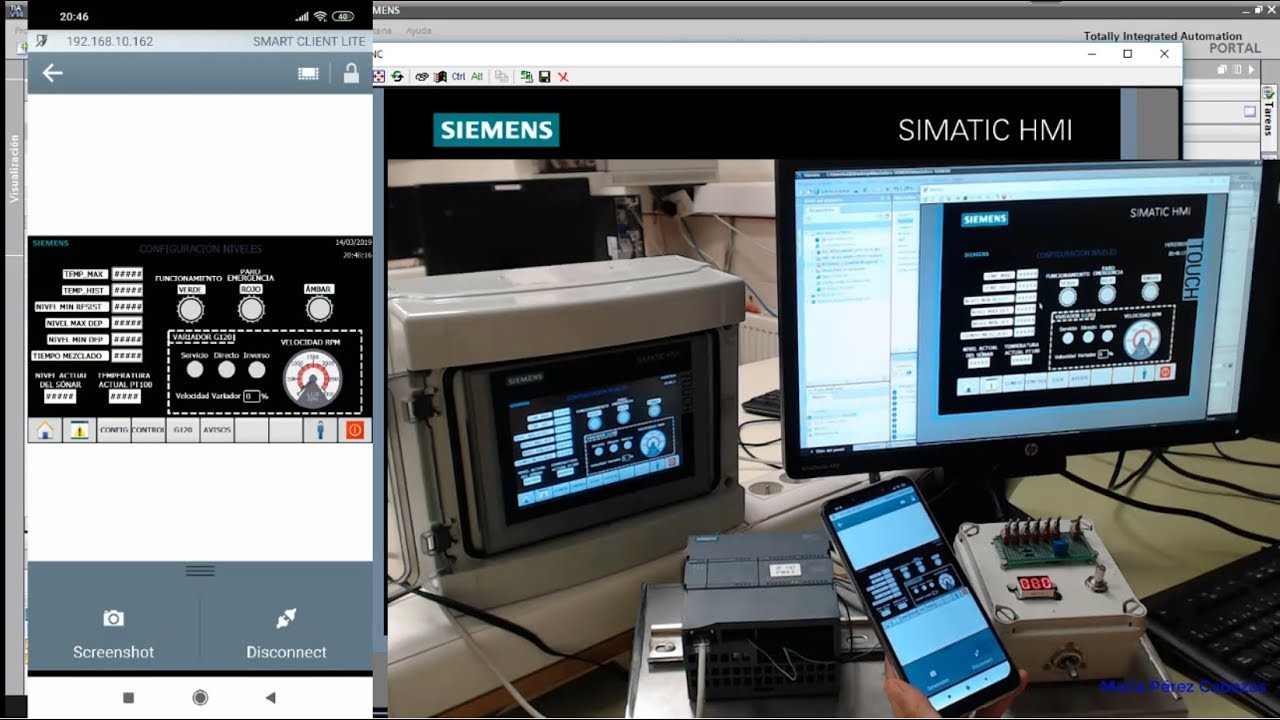Tap the red power stop-runtime icon
This screenshot has width=1280, height=720.
(x=354, y=430)
